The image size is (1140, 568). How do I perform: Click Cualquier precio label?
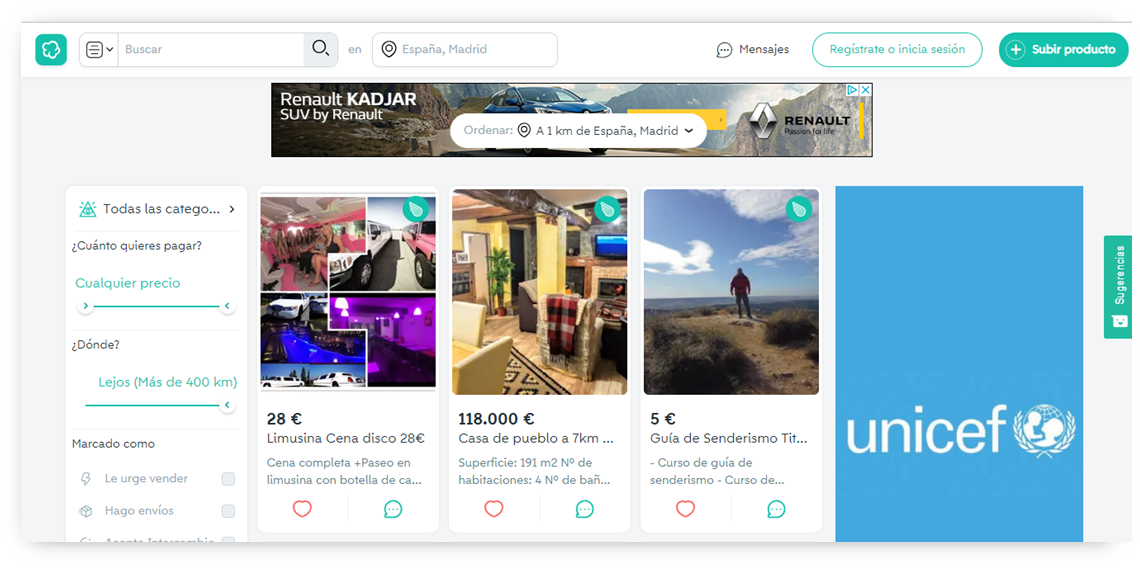click(x=128, y=283)
